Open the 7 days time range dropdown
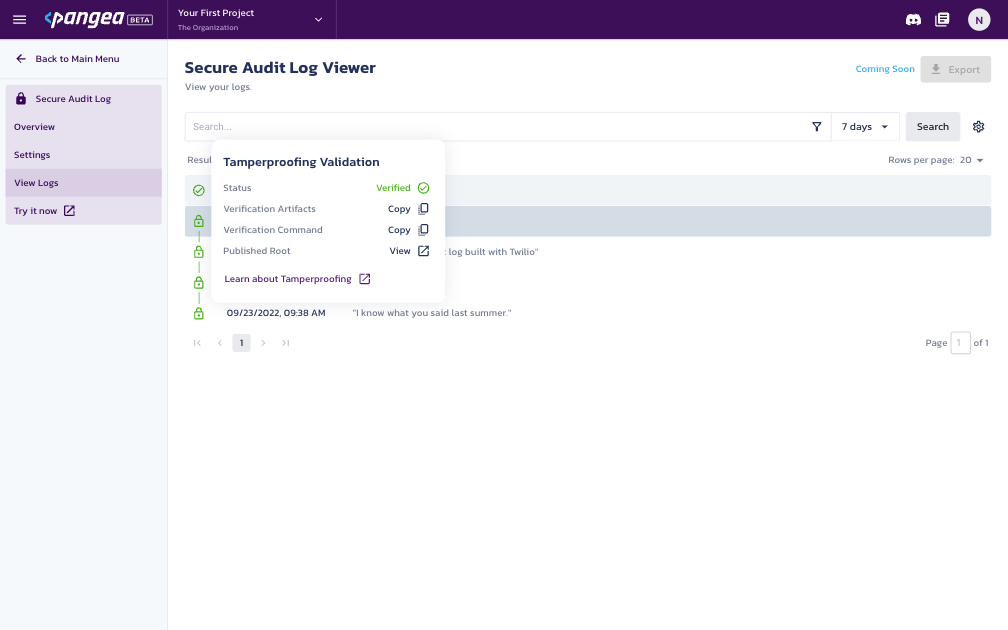This screenshot has height=630, width=1008. (864, 127)
